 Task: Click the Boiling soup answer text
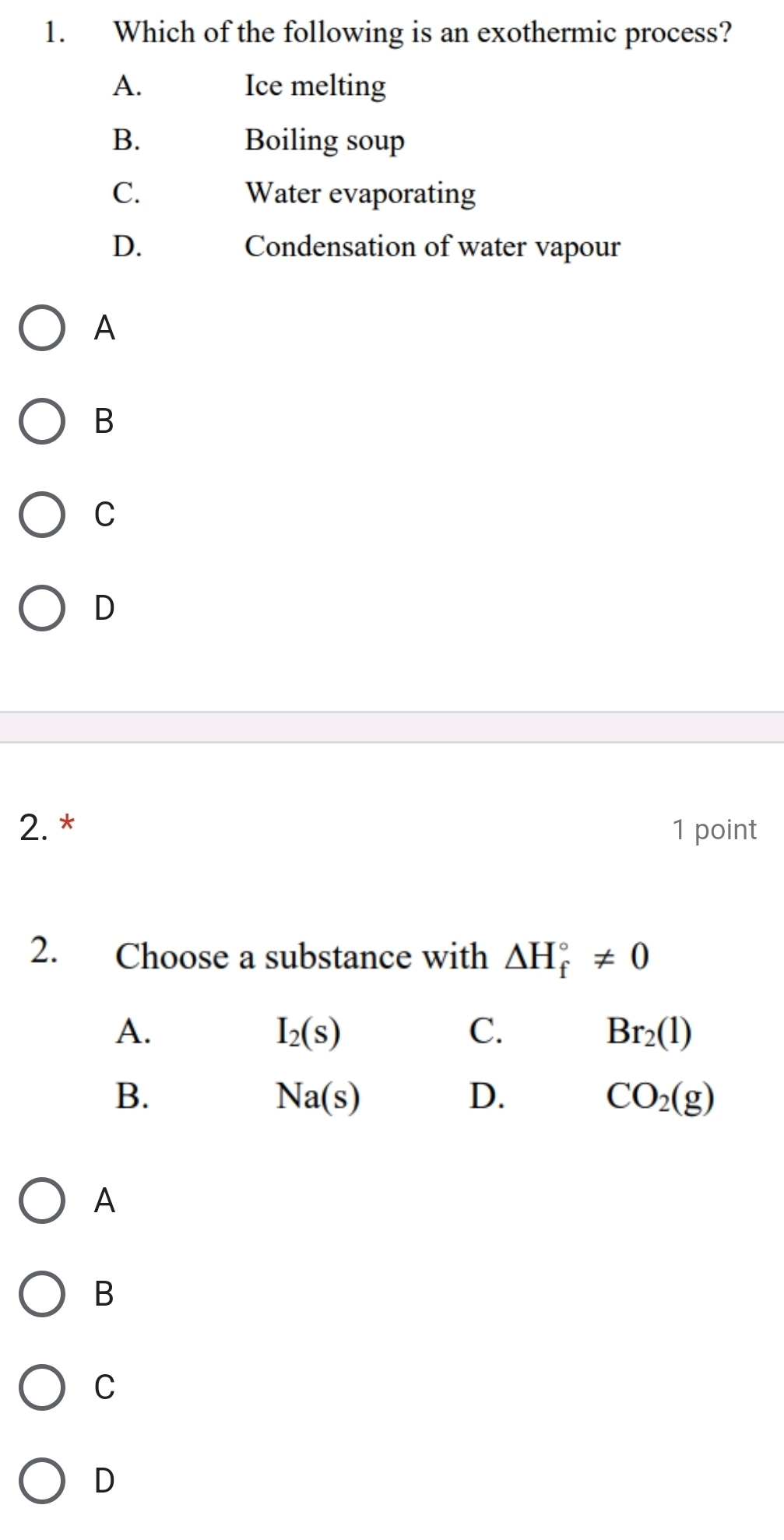(x=324, y=141)
